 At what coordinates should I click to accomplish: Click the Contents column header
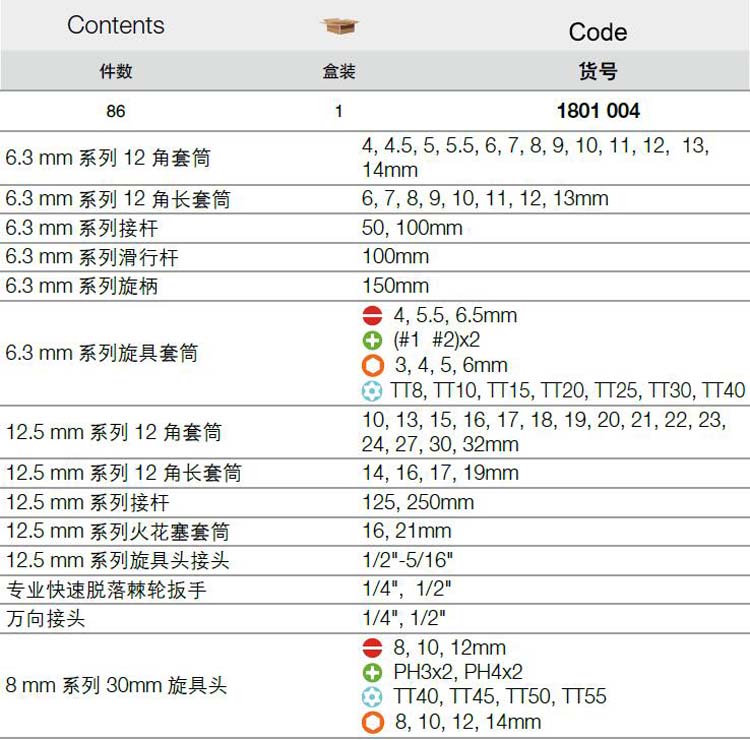tap(116, 26)
